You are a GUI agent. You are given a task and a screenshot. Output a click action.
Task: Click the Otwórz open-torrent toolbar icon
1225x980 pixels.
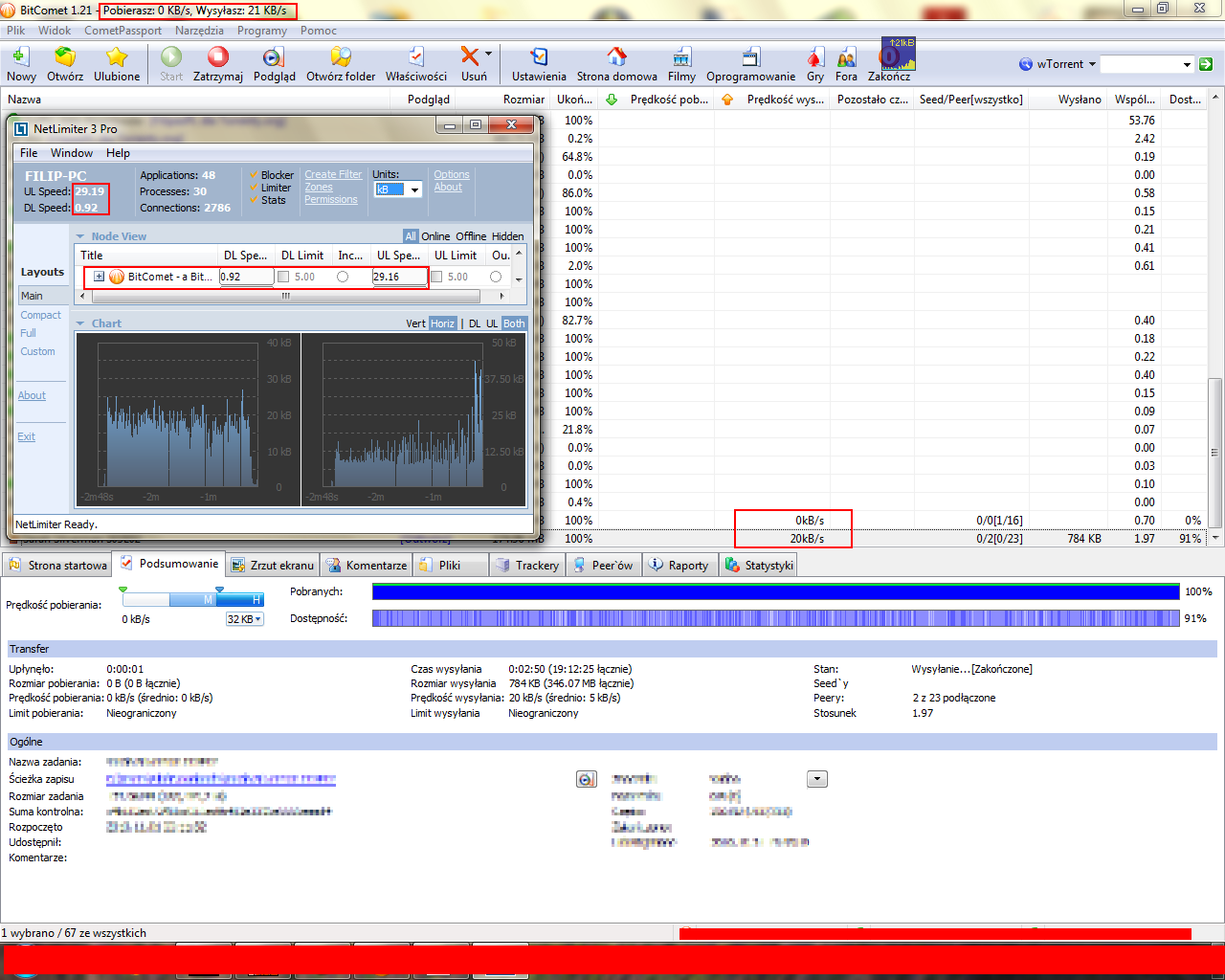tap(65, 57)
